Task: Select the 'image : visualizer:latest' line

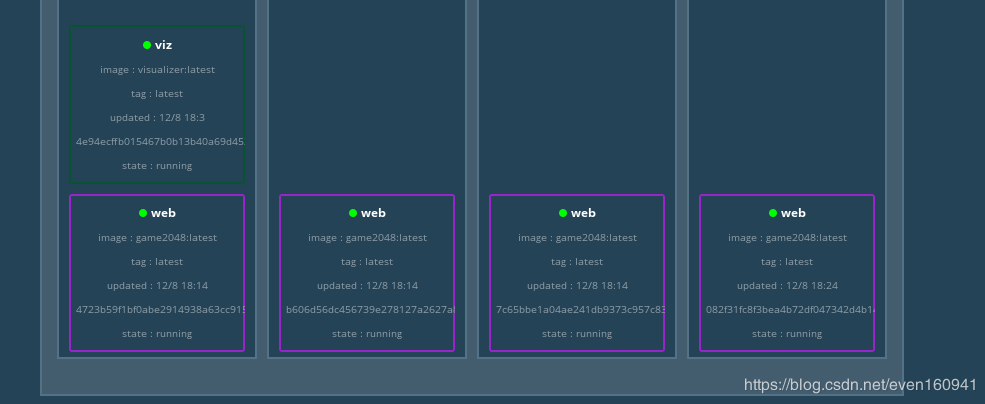Action: pyautogui.click(x=157, y=70)
